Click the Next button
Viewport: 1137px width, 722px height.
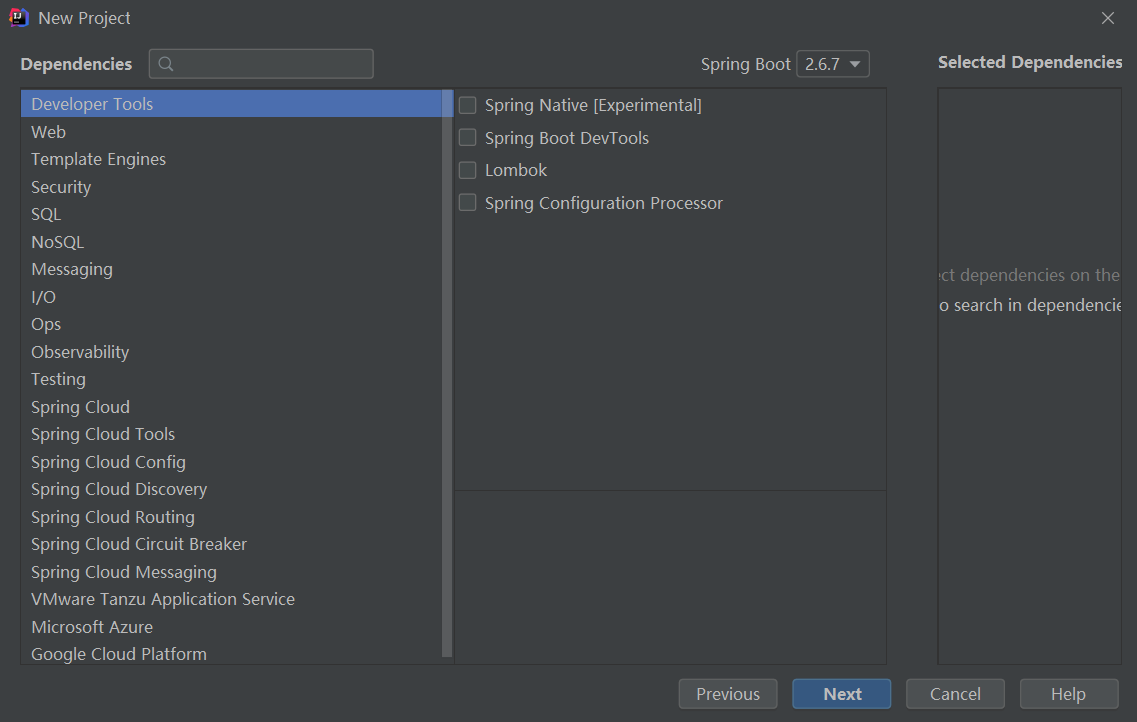point(841,694)
